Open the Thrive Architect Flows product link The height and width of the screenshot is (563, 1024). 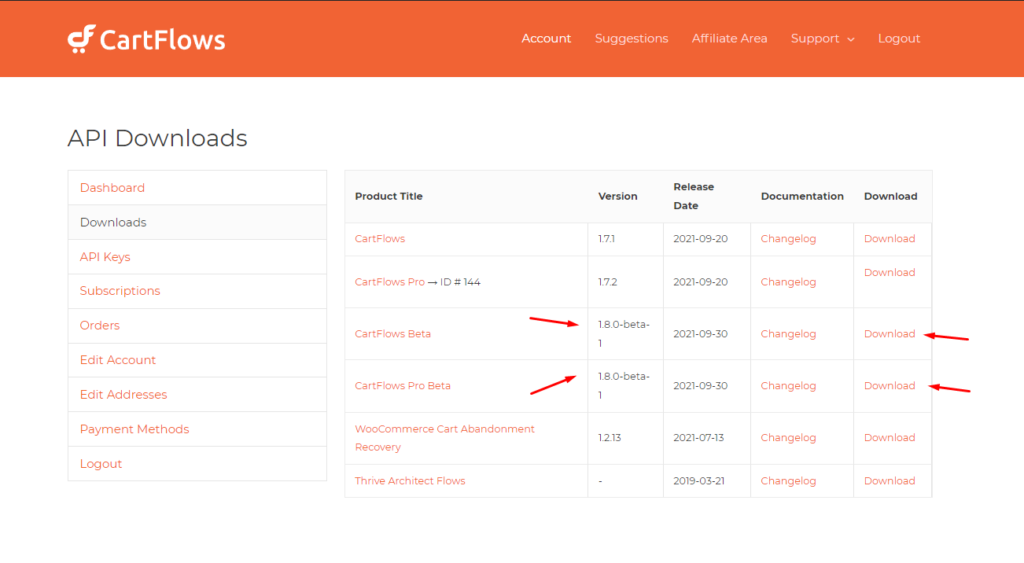(409, 481)
